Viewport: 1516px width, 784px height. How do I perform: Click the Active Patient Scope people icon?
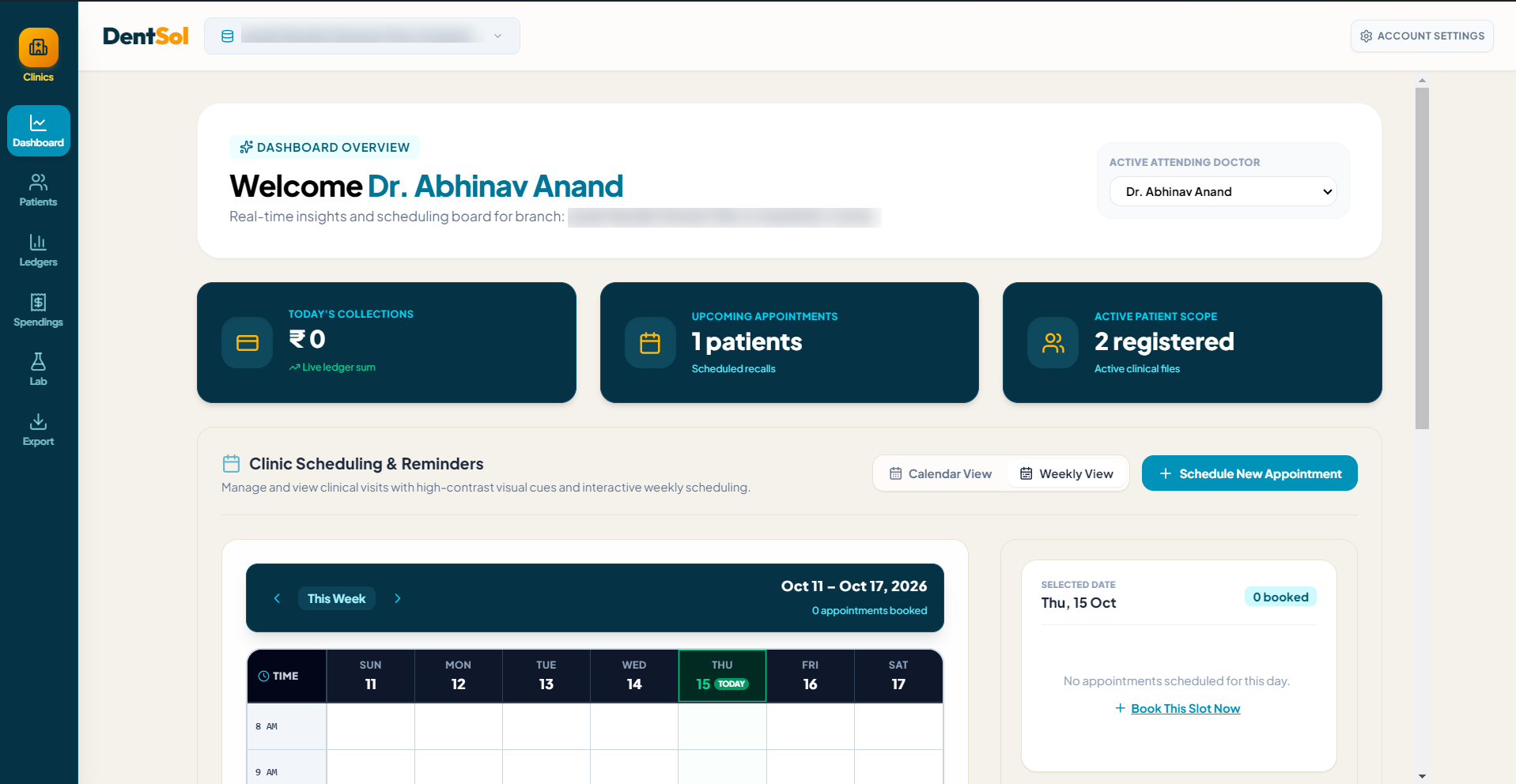pos(1053,342)
